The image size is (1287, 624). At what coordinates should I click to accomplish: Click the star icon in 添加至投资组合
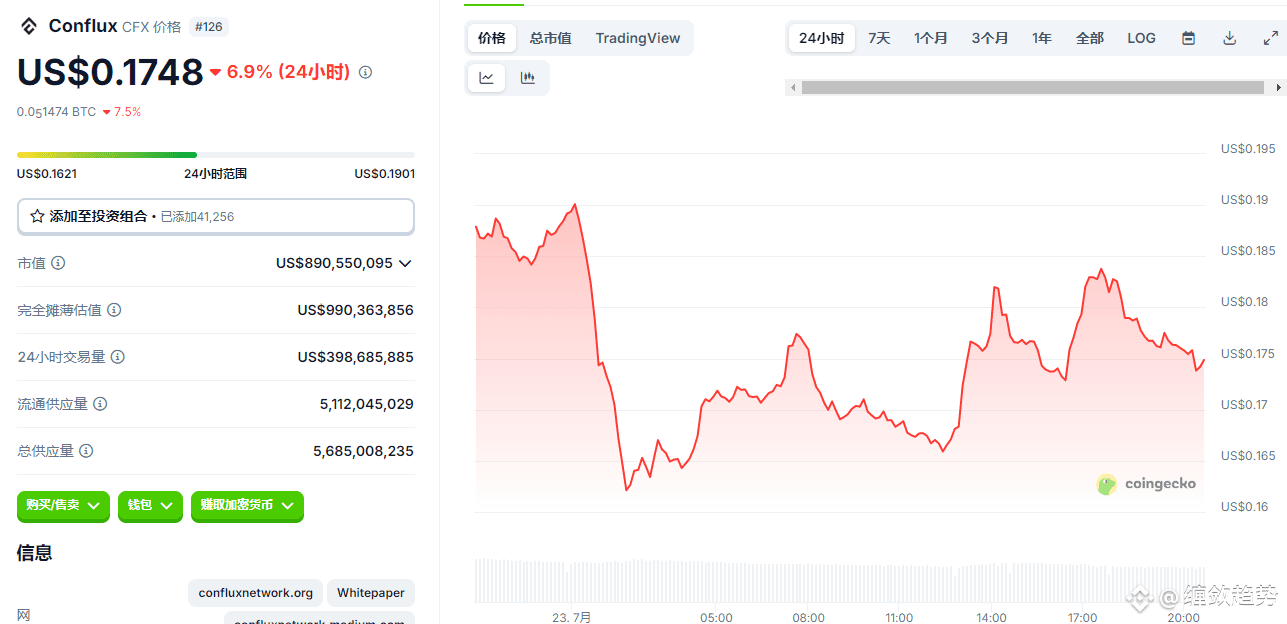coord(37,216)
